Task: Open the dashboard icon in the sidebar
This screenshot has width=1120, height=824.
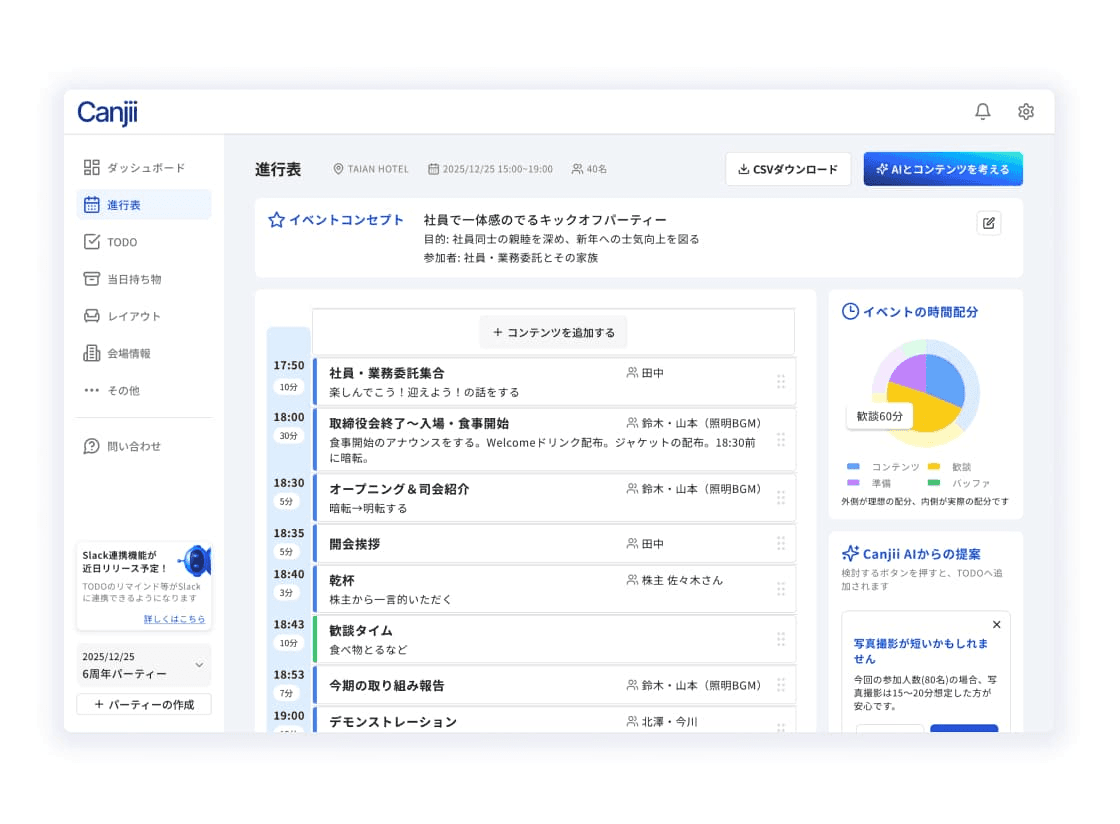Action: (x=90, y=167)
